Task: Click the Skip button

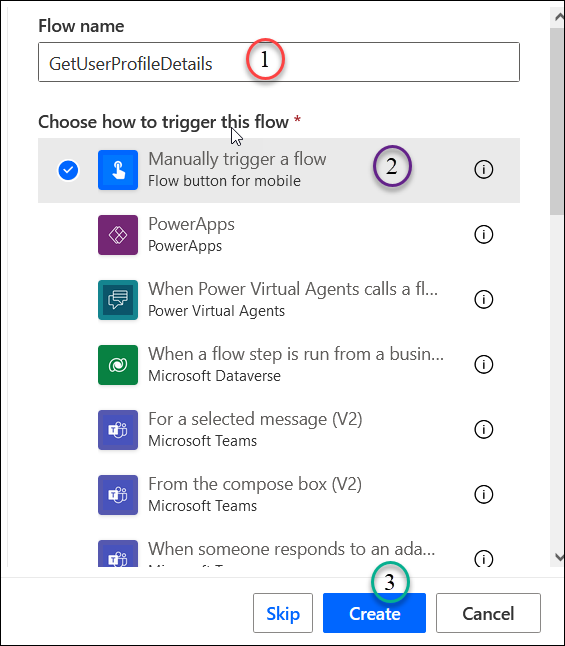Action: pyautogui.click(x=283, y=613)
